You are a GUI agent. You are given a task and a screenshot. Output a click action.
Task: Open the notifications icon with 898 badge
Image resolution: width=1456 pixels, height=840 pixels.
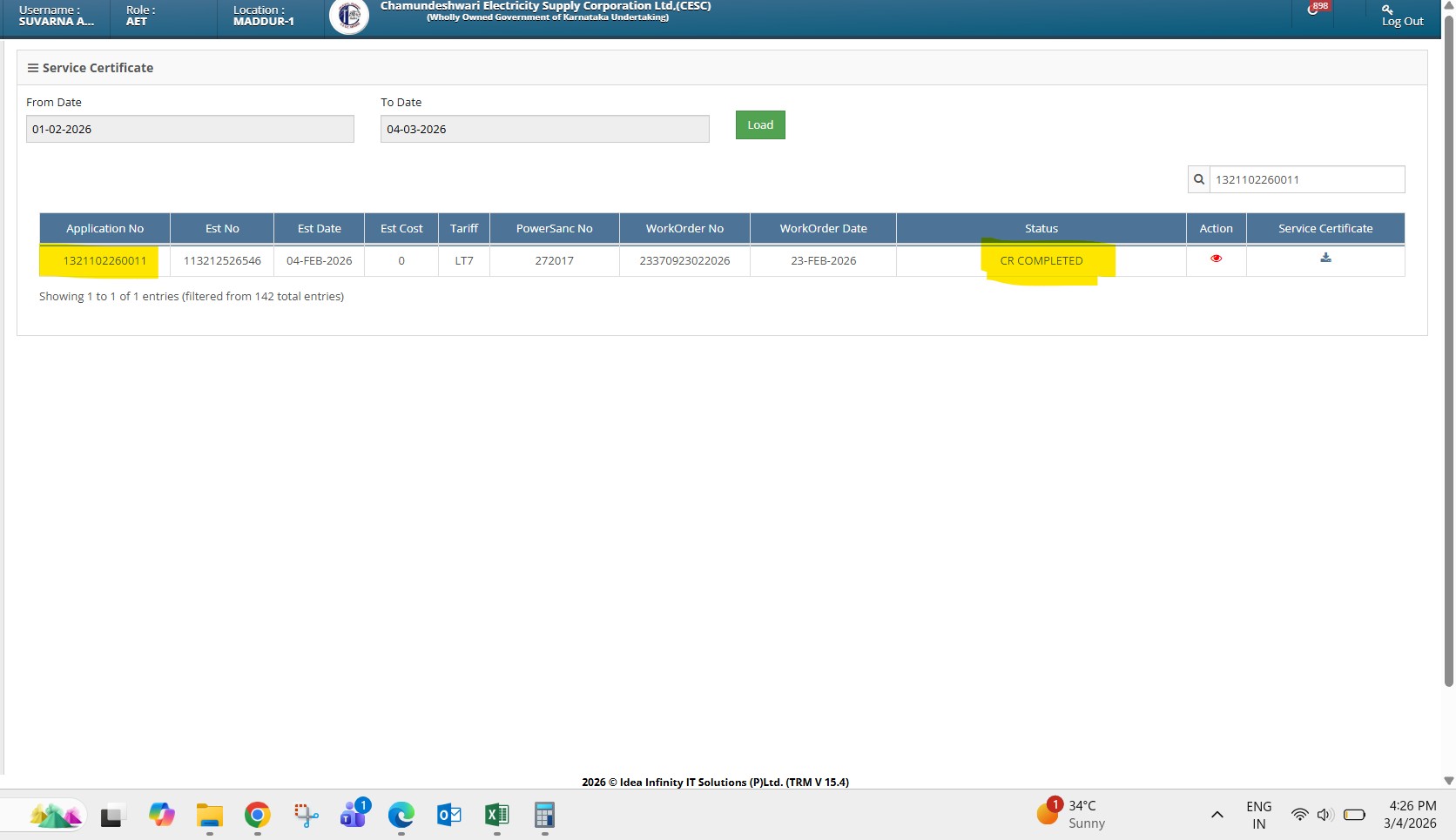pos(1316,9)
